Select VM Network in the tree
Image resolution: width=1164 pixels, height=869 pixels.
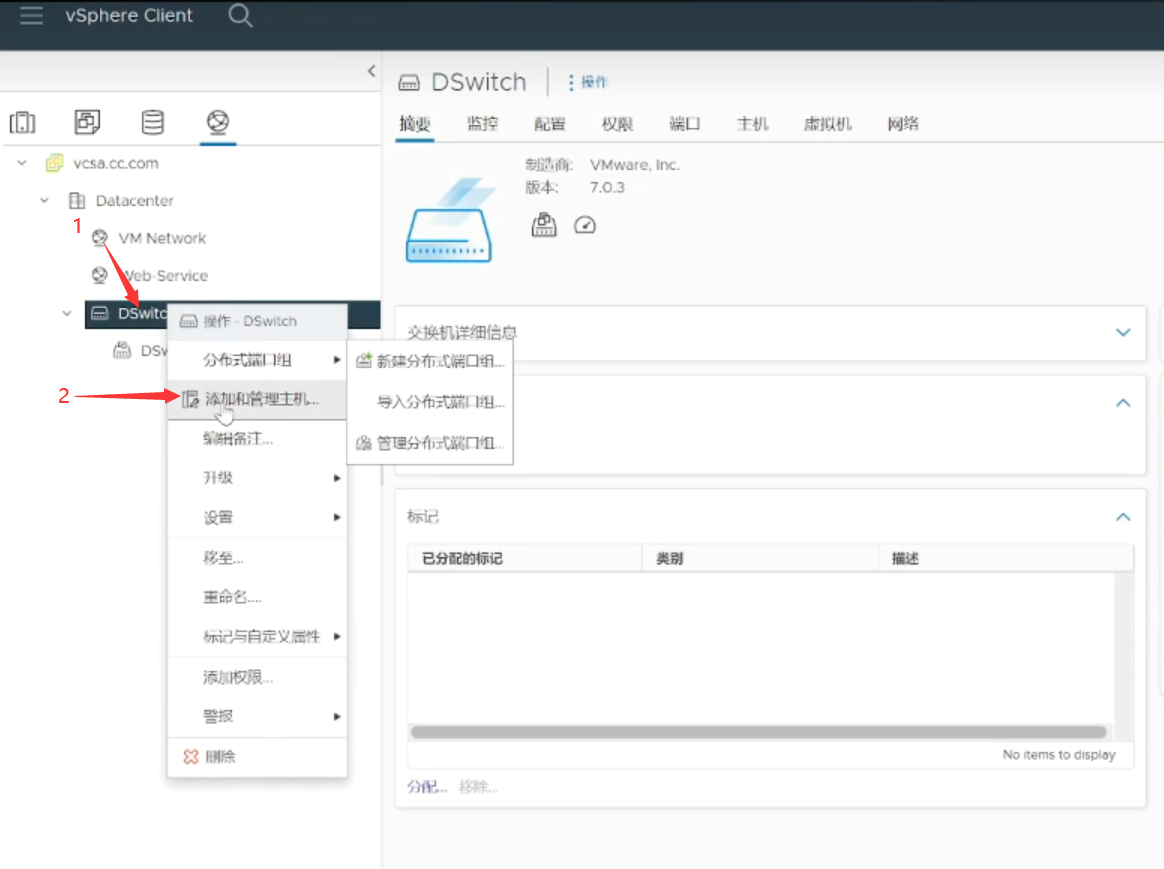pyautogui.click(x=162, y=238)
